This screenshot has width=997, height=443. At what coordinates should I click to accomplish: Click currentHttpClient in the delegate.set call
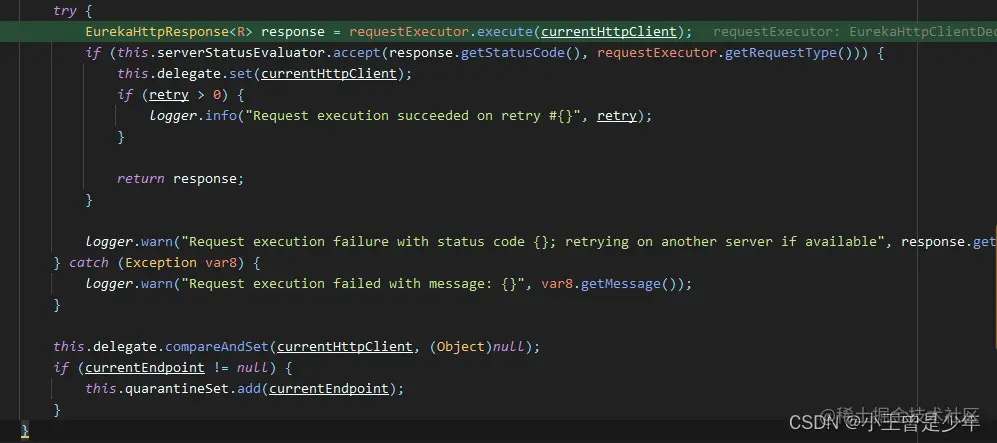329,74
